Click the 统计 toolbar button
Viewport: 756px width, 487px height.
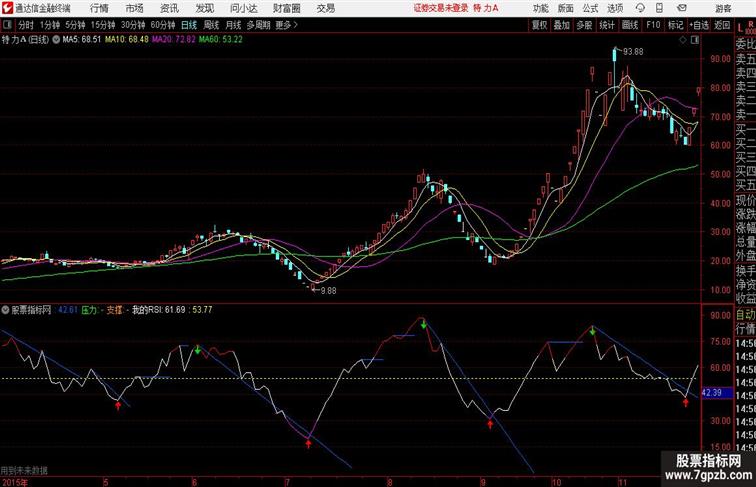607,25
